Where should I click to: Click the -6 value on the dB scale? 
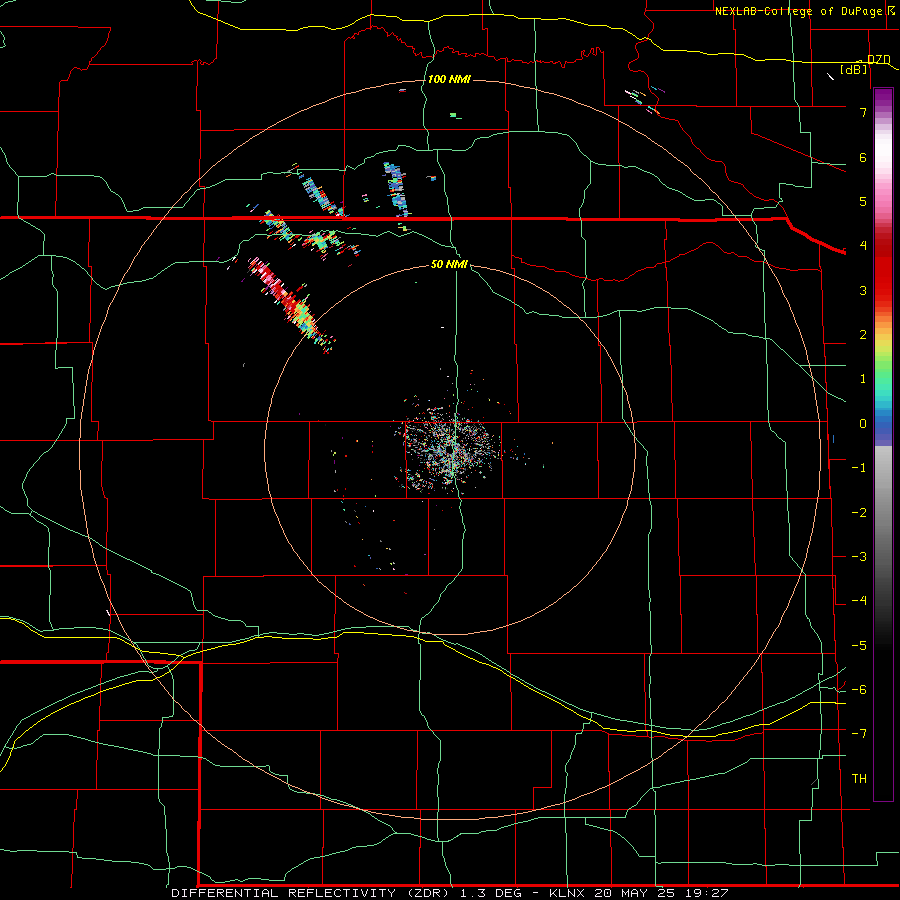click(x=859, y=690)
